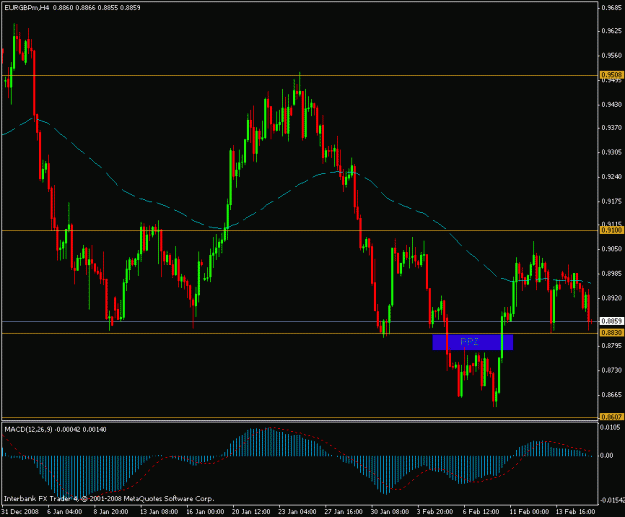The image size is (625, 517).
Task: Click the 0.9050 price axis value
Action: tap(611, 249)
